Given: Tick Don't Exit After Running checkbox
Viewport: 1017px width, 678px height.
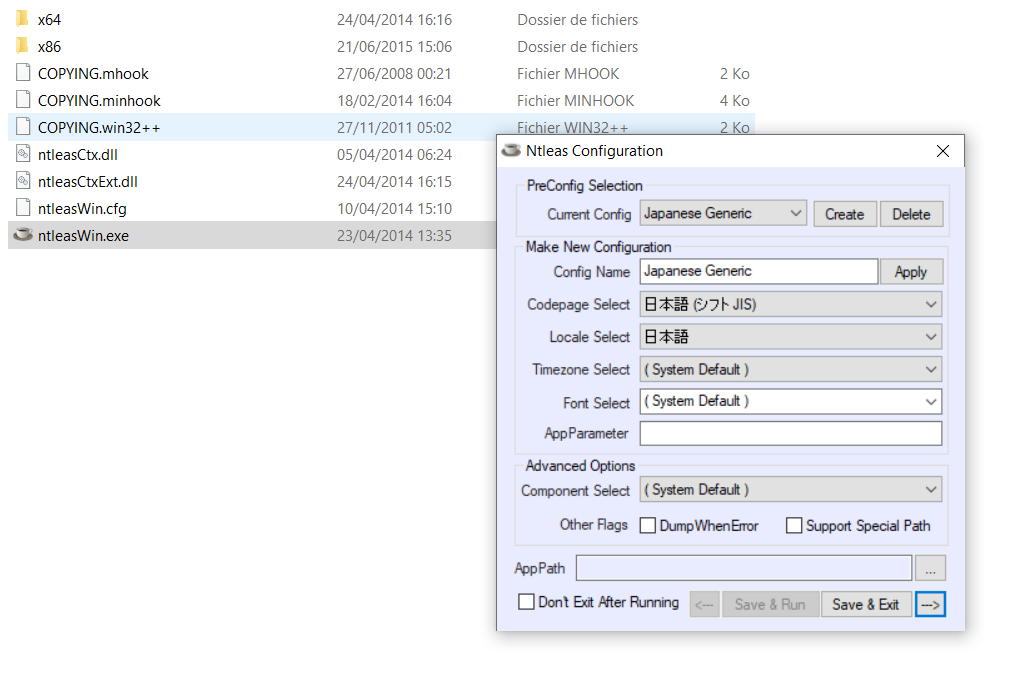Looking at the screenshot, I should coord(526,602).
